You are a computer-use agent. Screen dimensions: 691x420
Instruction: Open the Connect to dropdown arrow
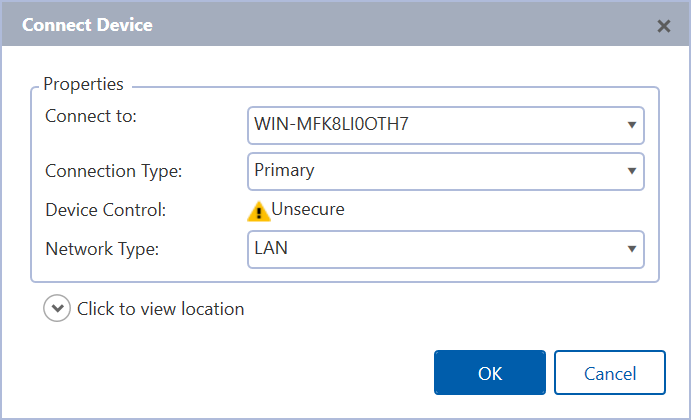click(632, 125)
